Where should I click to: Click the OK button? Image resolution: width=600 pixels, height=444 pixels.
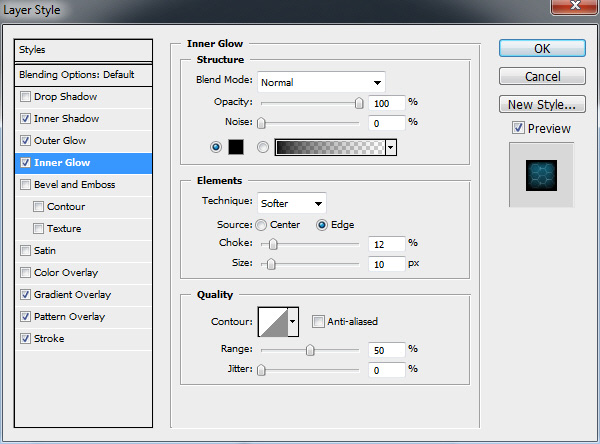[542, 49]
